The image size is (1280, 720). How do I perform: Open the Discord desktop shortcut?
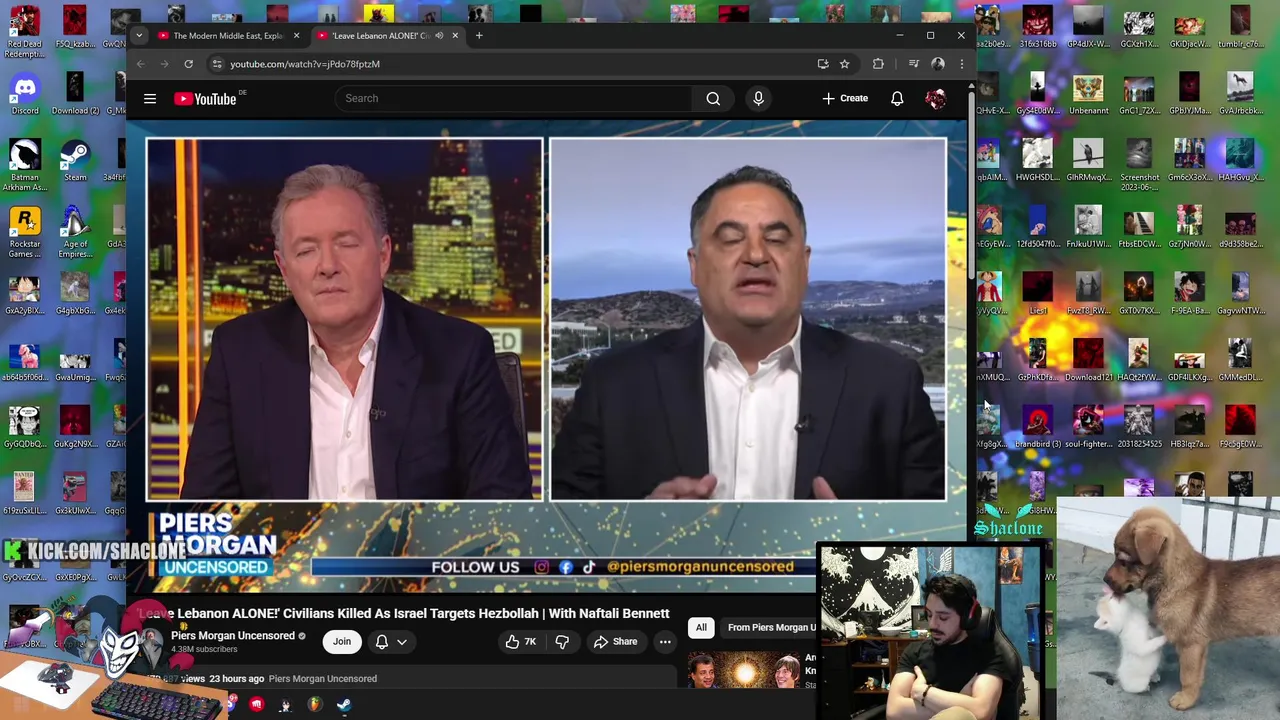[24, 95]
